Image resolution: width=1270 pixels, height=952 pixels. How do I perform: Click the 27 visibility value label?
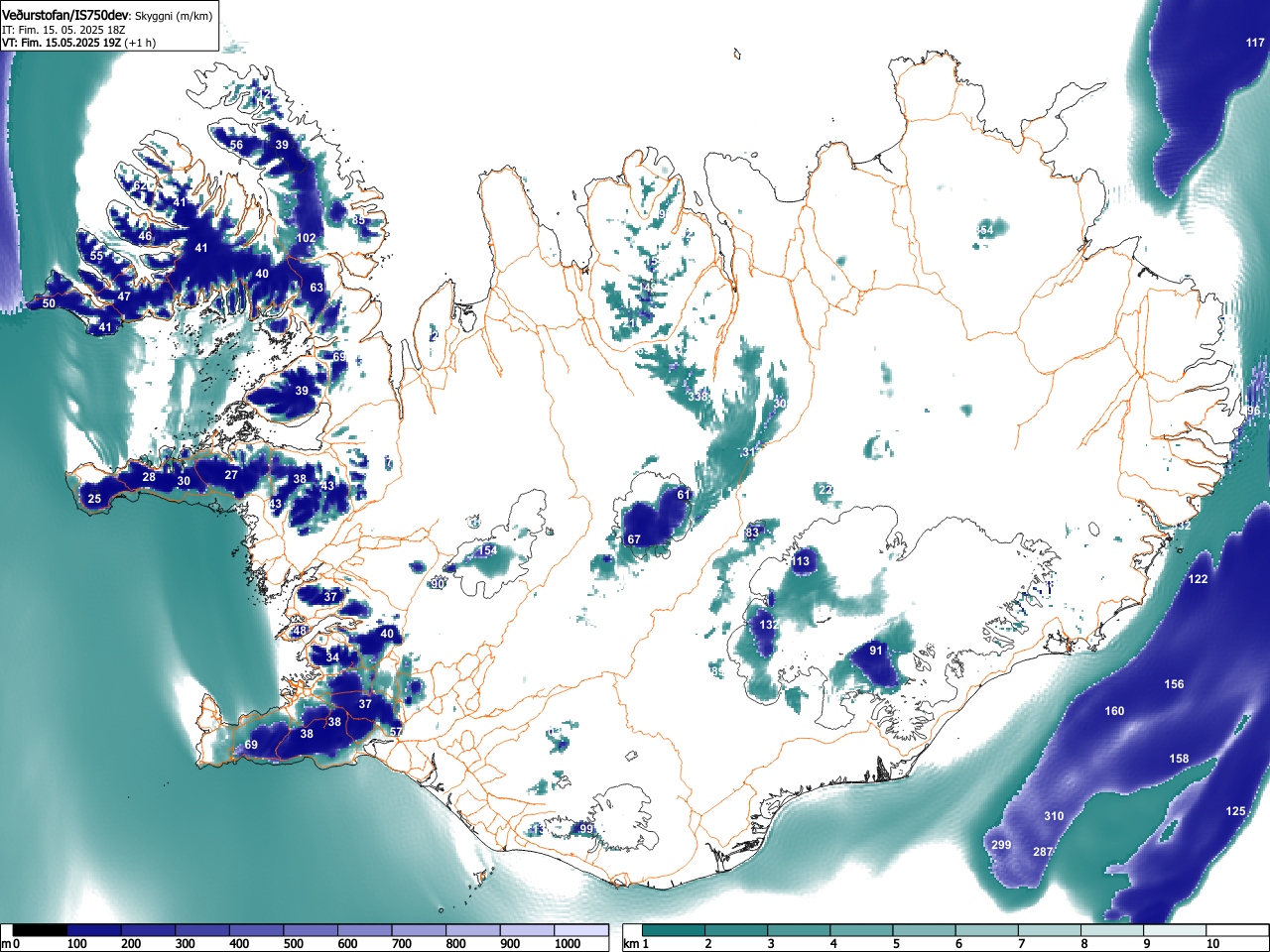tap(231, 475)
